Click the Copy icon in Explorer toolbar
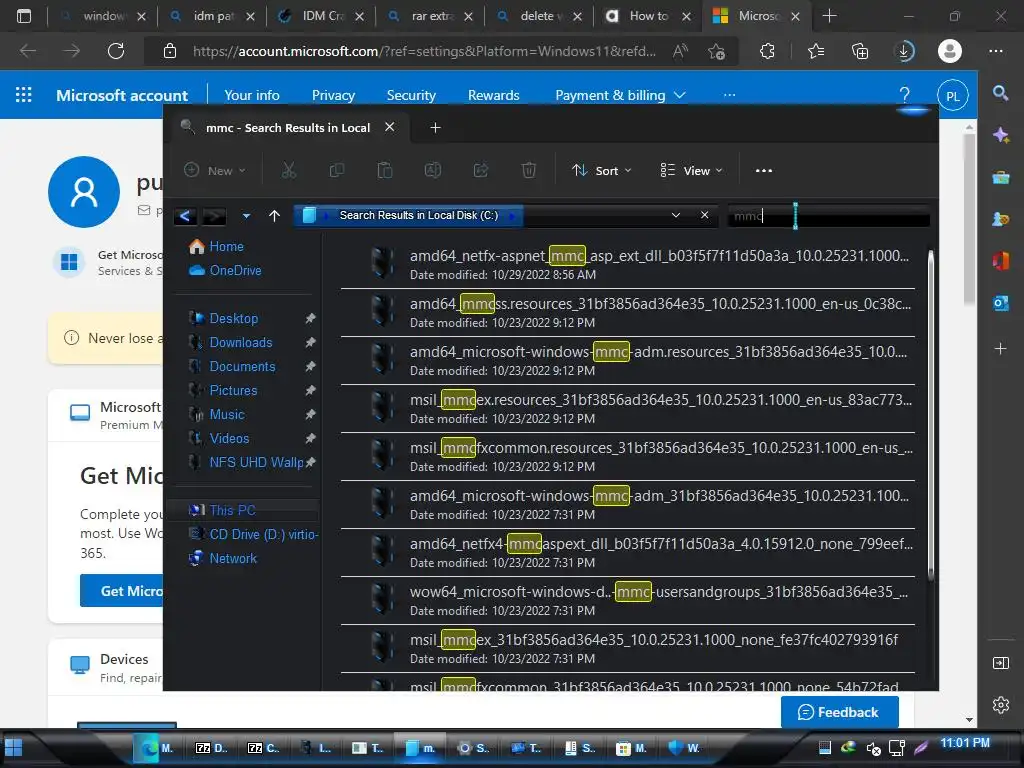Viewport: 1024px width, 768px height. tap(336, 170)
